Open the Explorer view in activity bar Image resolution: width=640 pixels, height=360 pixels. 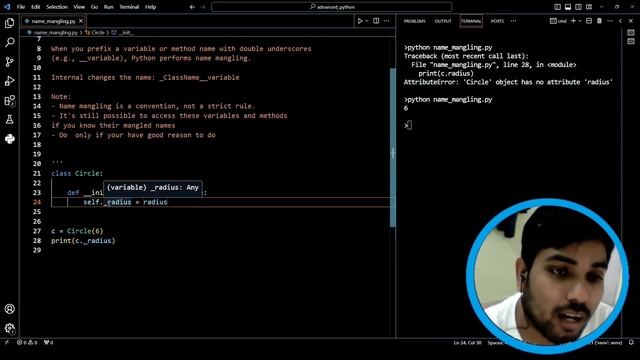pos(10,23)
